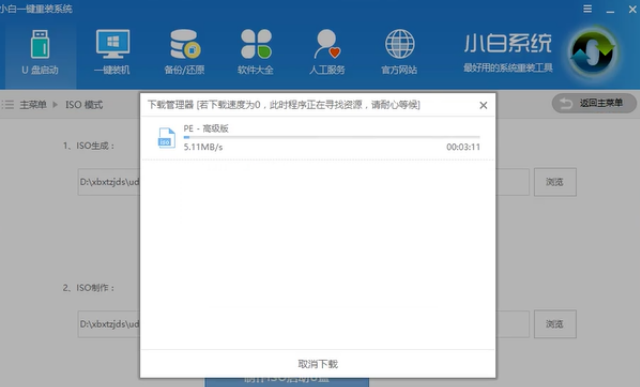This screenshot has width=640, height=387.
Task: Click 取消下载 to cancel download
Action: [x=318, y=364]
